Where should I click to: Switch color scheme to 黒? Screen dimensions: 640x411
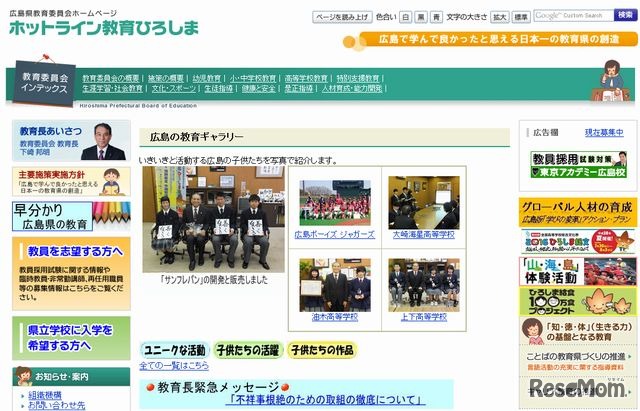(421, 17)
